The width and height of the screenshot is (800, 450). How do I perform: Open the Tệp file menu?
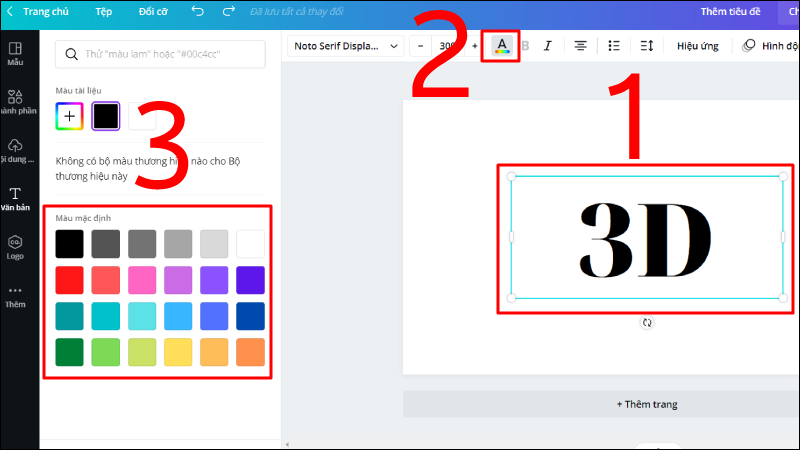pyautogui.click(x=104, y=11)
